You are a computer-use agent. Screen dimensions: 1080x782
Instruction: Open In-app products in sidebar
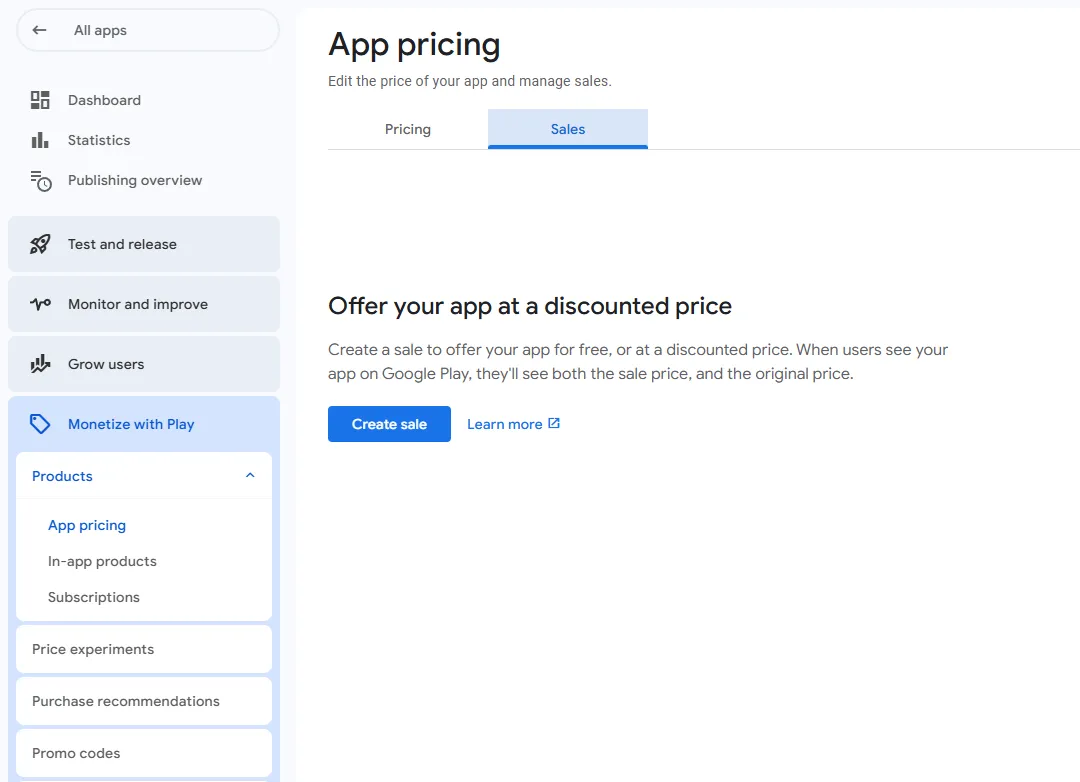point(102,561)
